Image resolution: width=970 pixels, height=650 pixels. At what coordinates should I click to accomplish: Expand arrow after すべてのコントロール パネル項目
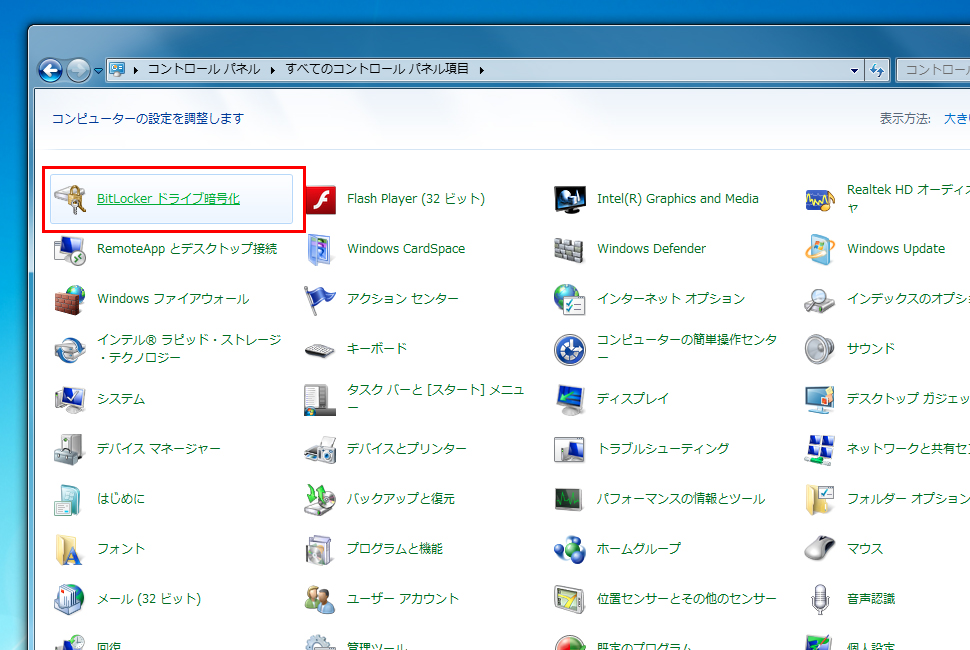481,70
